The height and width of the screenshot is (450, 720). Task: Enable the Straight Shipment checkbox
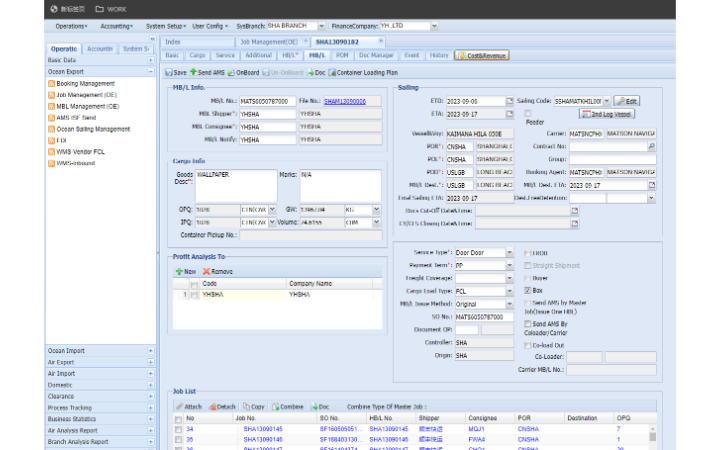528,265
